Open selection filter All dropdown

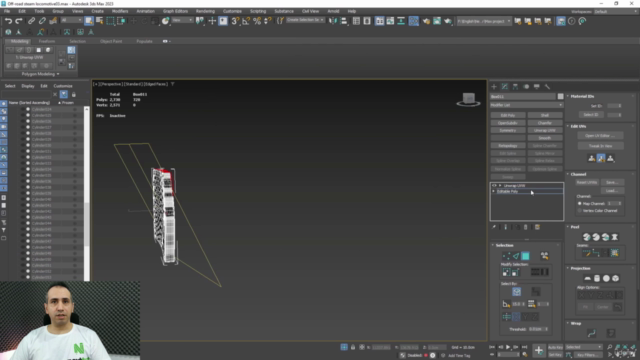[71, 20]
